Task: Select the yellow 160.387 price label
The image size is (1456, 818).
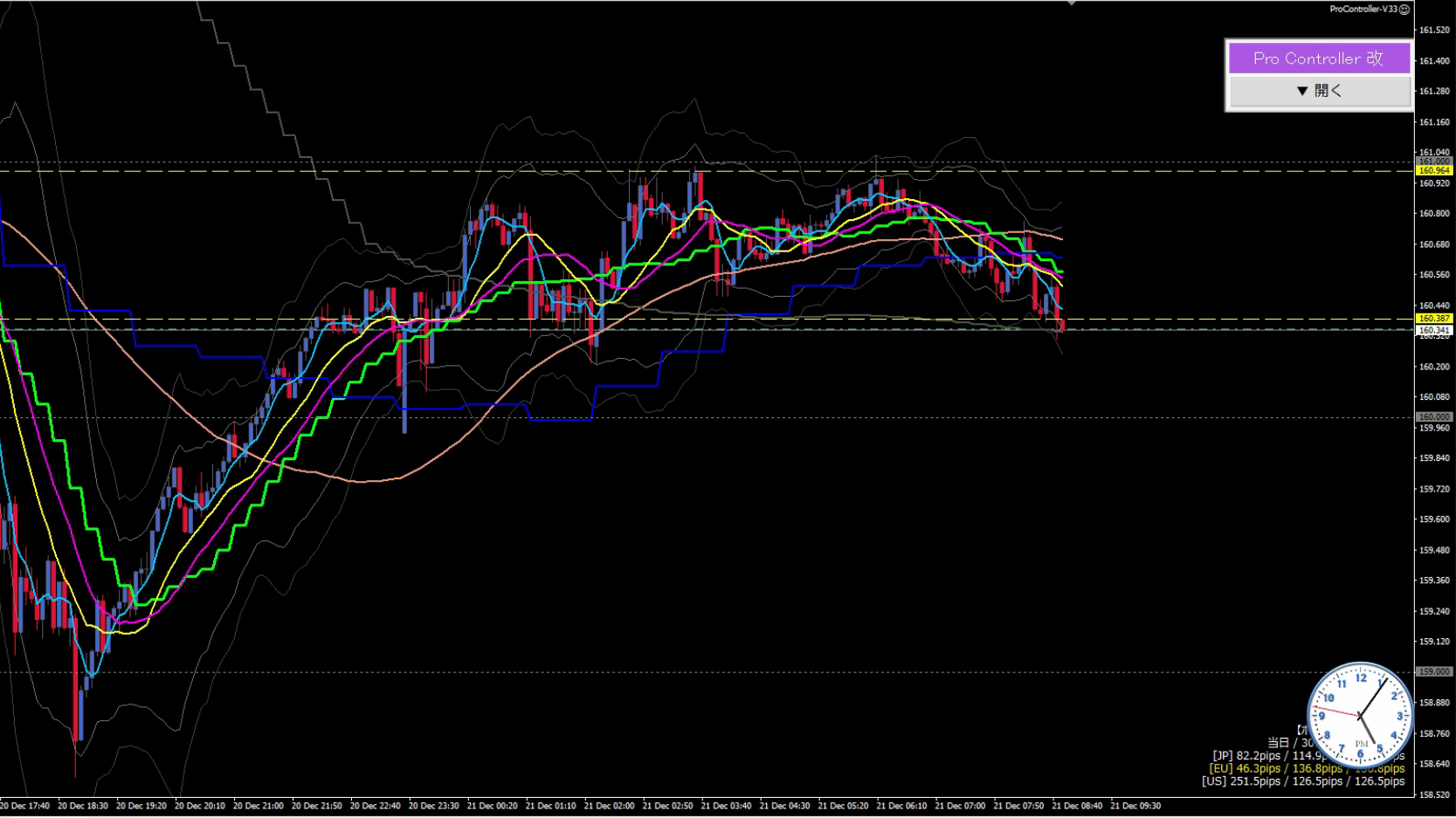Action: (x=1434, y=319)
